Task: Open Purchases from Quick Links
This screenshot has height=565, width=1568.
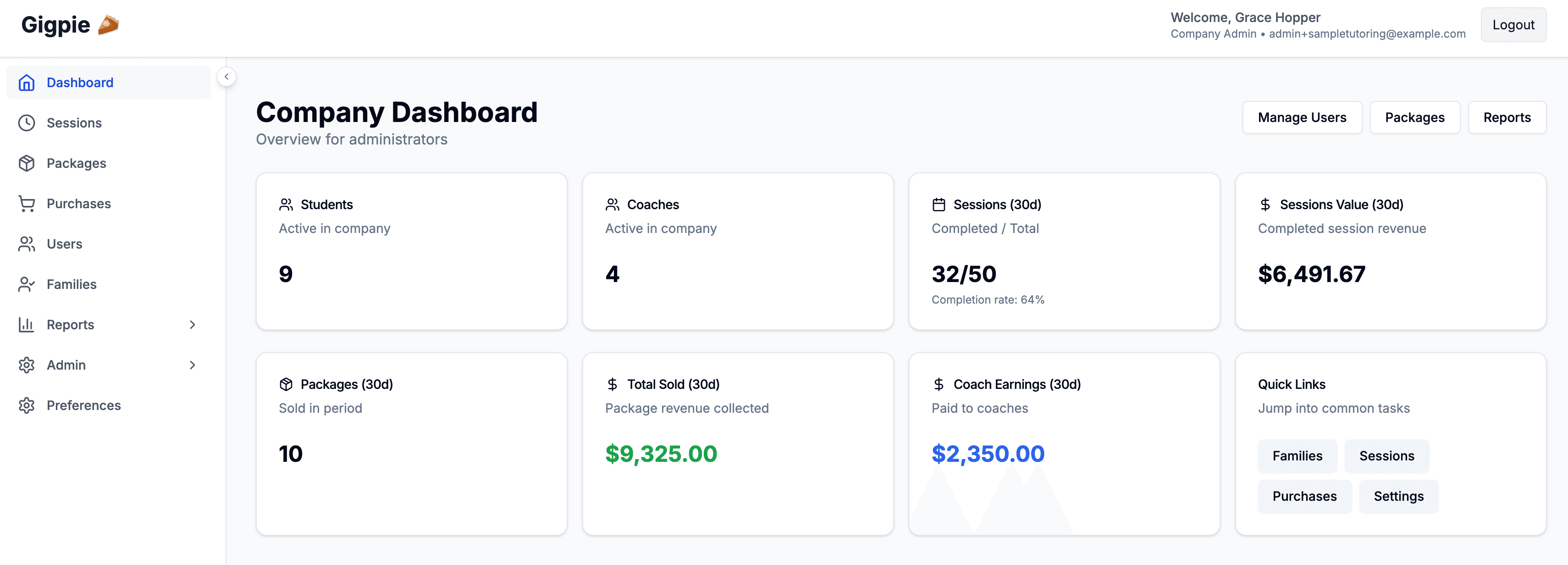Action: pos(1304,496)
